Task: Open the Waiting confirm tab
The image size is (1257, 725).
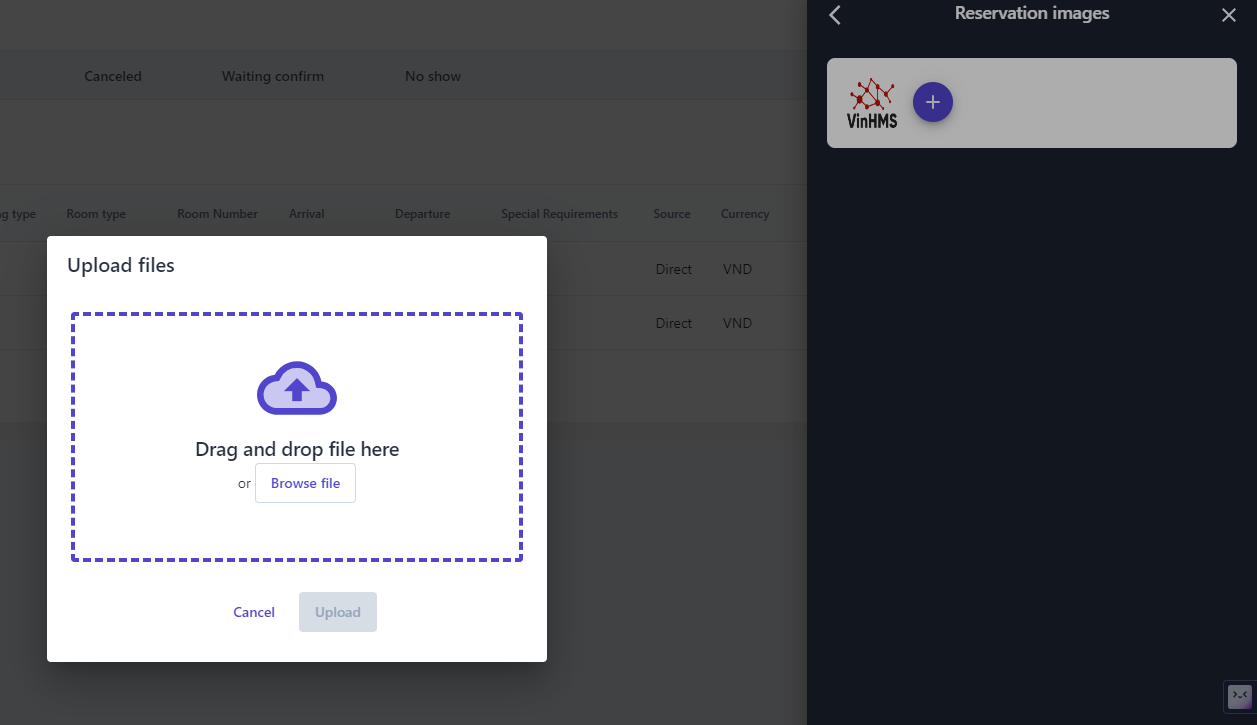Action: point(273,76)
